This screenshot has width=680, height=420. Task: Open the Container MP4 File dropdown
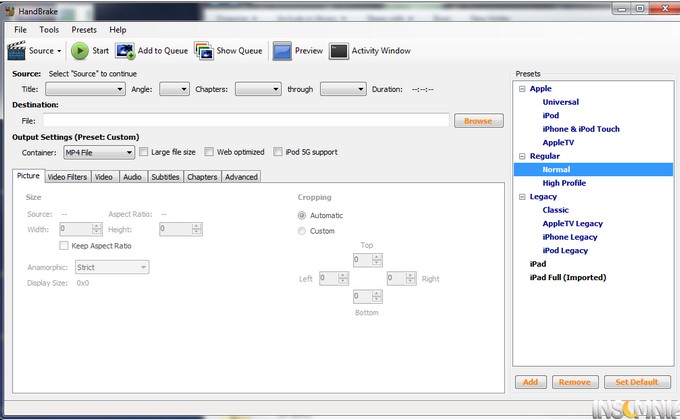tap(98, 152)
